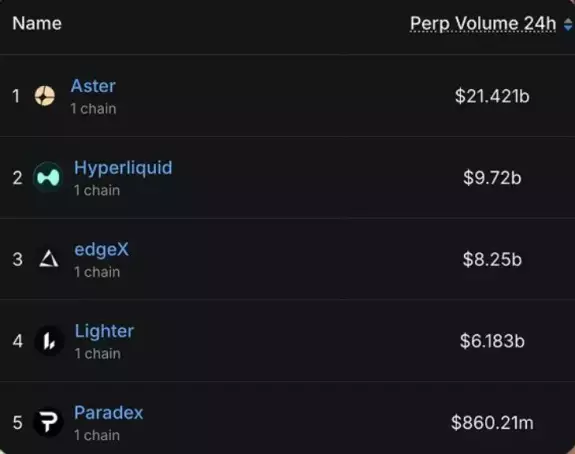Select Lighter's $6.183b volume value
The height and width of the screenshot is (454, 575).
pyautogui.click(x=492, y=341)
